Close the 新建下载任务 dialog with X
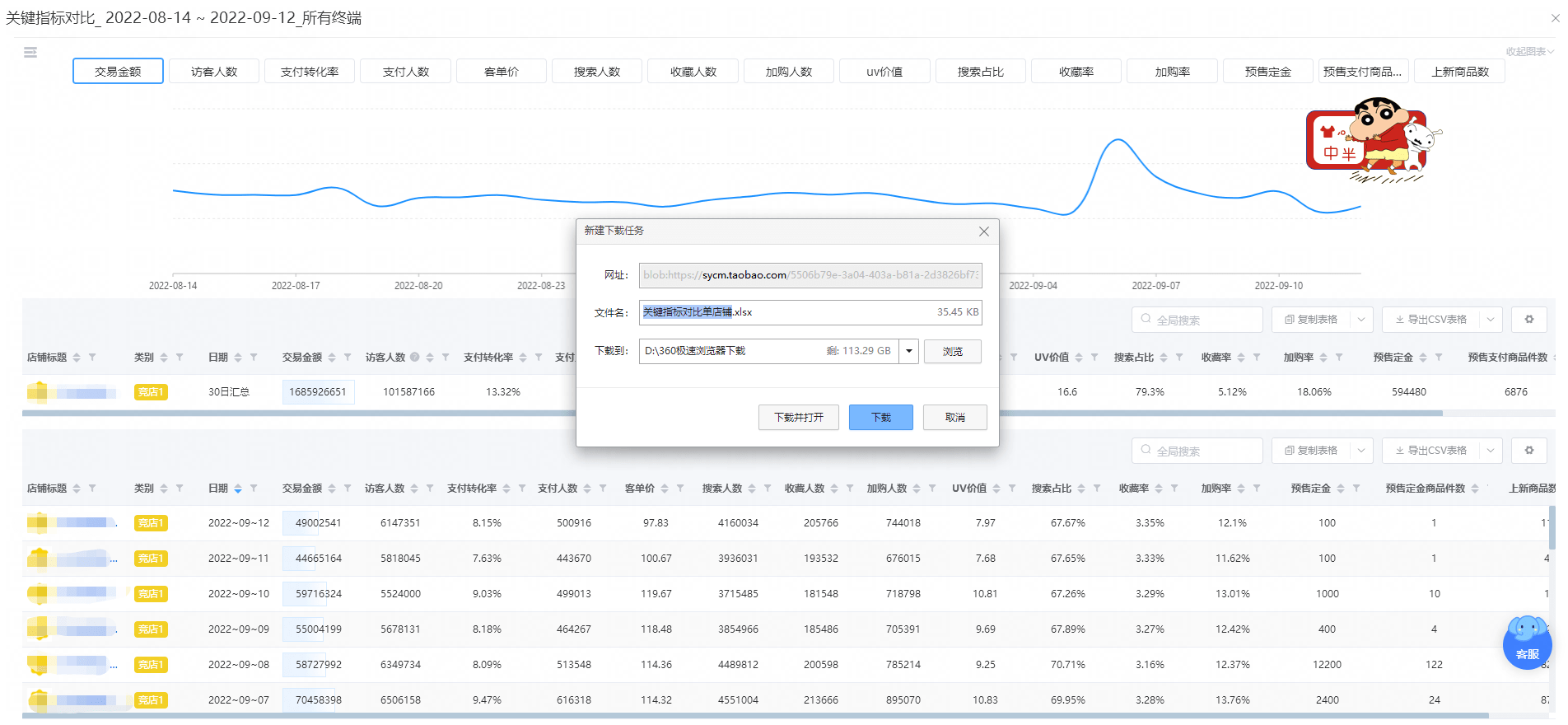The width and height of the screenshot is (1568, 725). pos(983,232)
